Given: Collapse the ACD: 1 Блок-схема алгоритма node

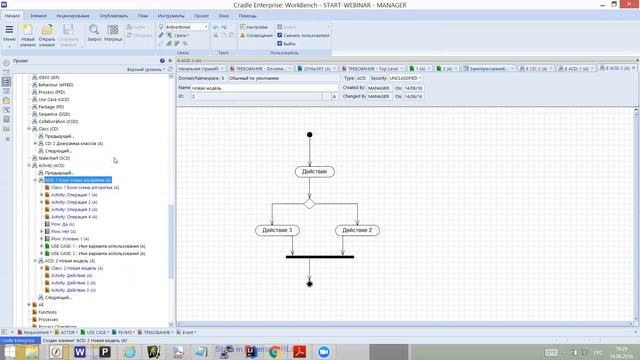Looking at the screenshot, I should 35,180.
